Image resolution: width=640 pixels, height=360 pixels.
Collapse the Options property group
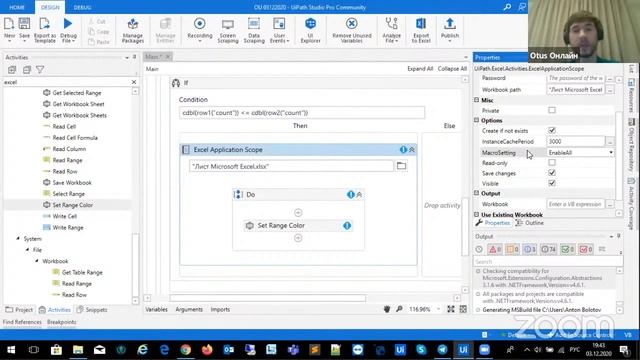point(476,120)
